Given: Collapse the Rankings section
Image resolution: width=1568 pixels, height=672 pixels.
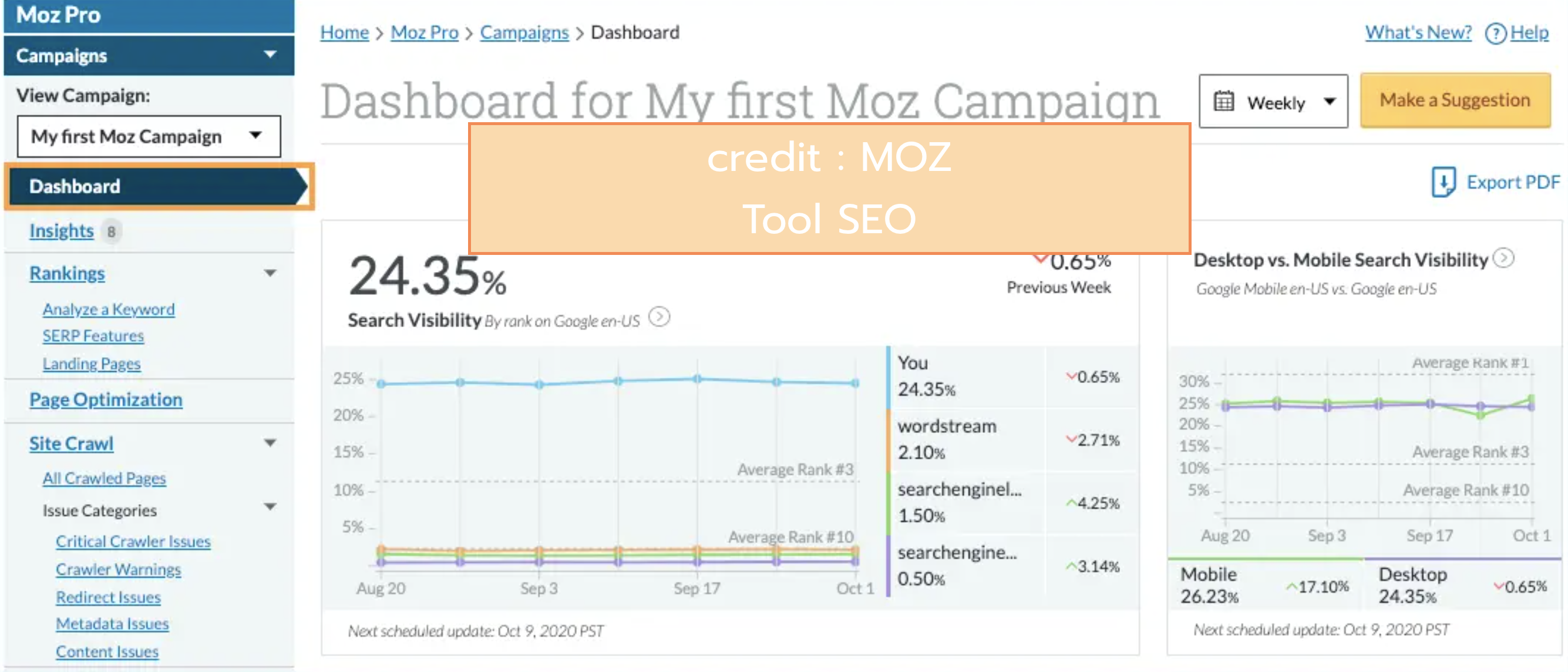Looking at the screenshot, I should coord(270,273).
